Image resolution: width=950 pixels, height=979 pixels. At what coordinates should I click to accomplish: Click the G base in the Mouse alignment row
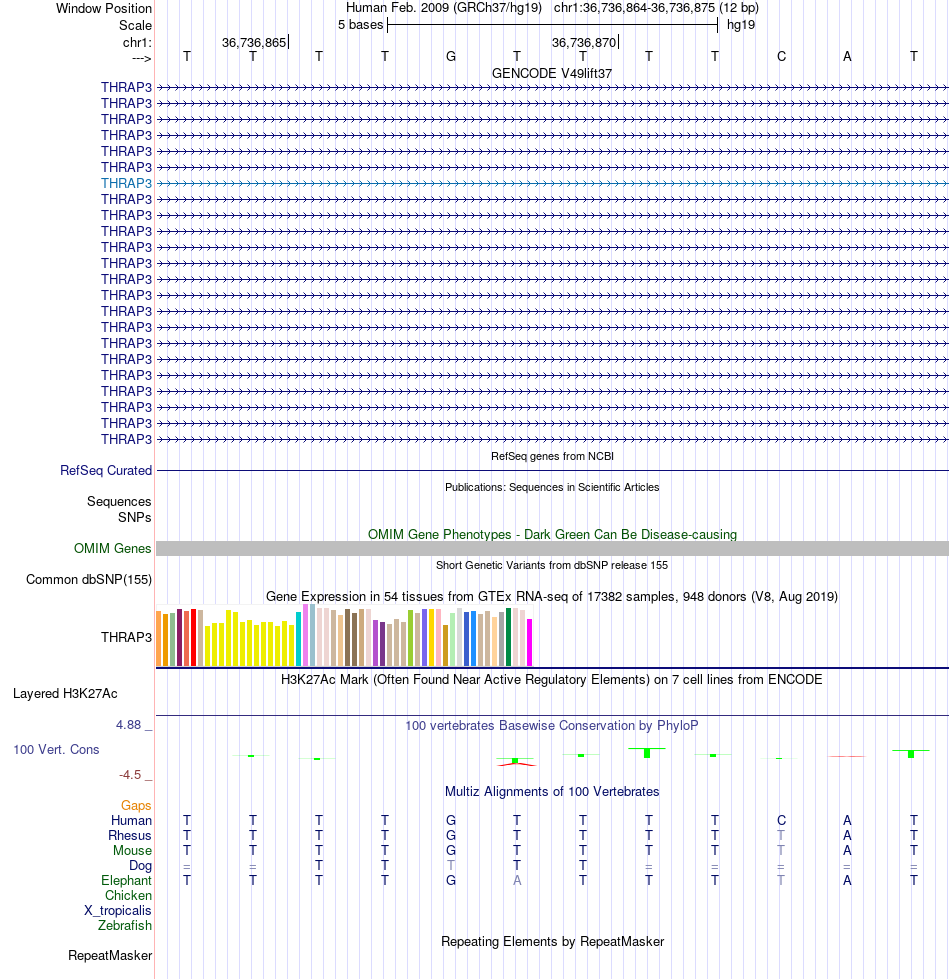(451, 850)
